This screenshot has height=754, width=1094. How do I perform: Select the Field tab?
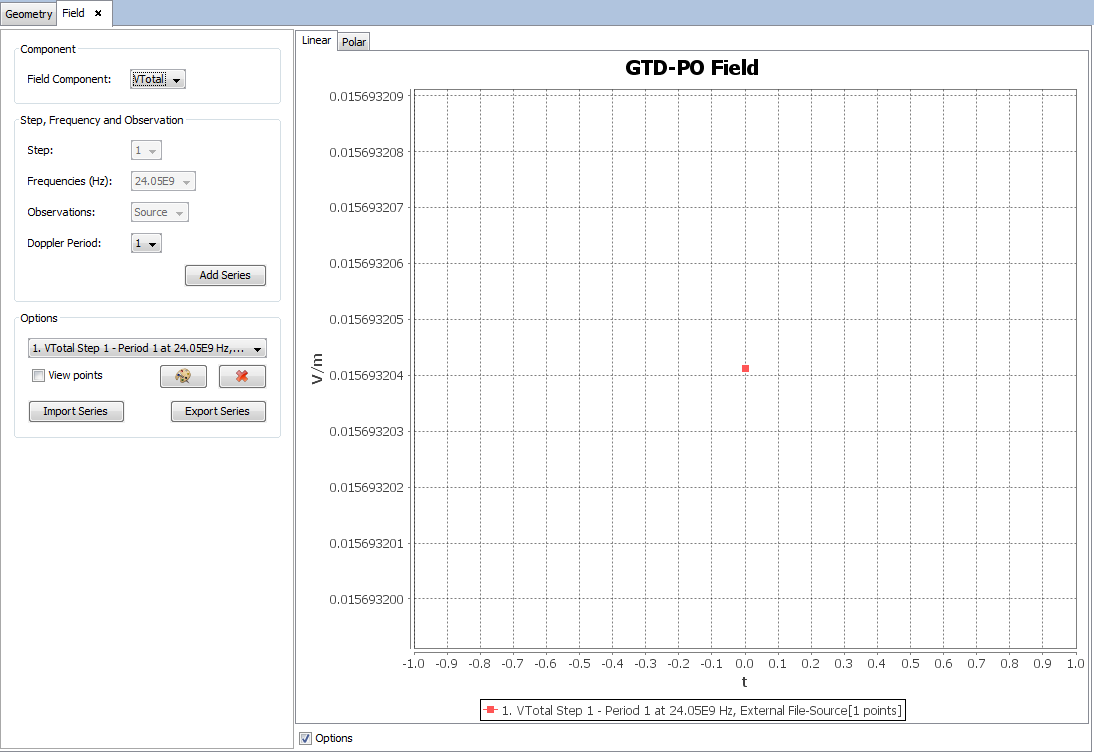[74, 13]
